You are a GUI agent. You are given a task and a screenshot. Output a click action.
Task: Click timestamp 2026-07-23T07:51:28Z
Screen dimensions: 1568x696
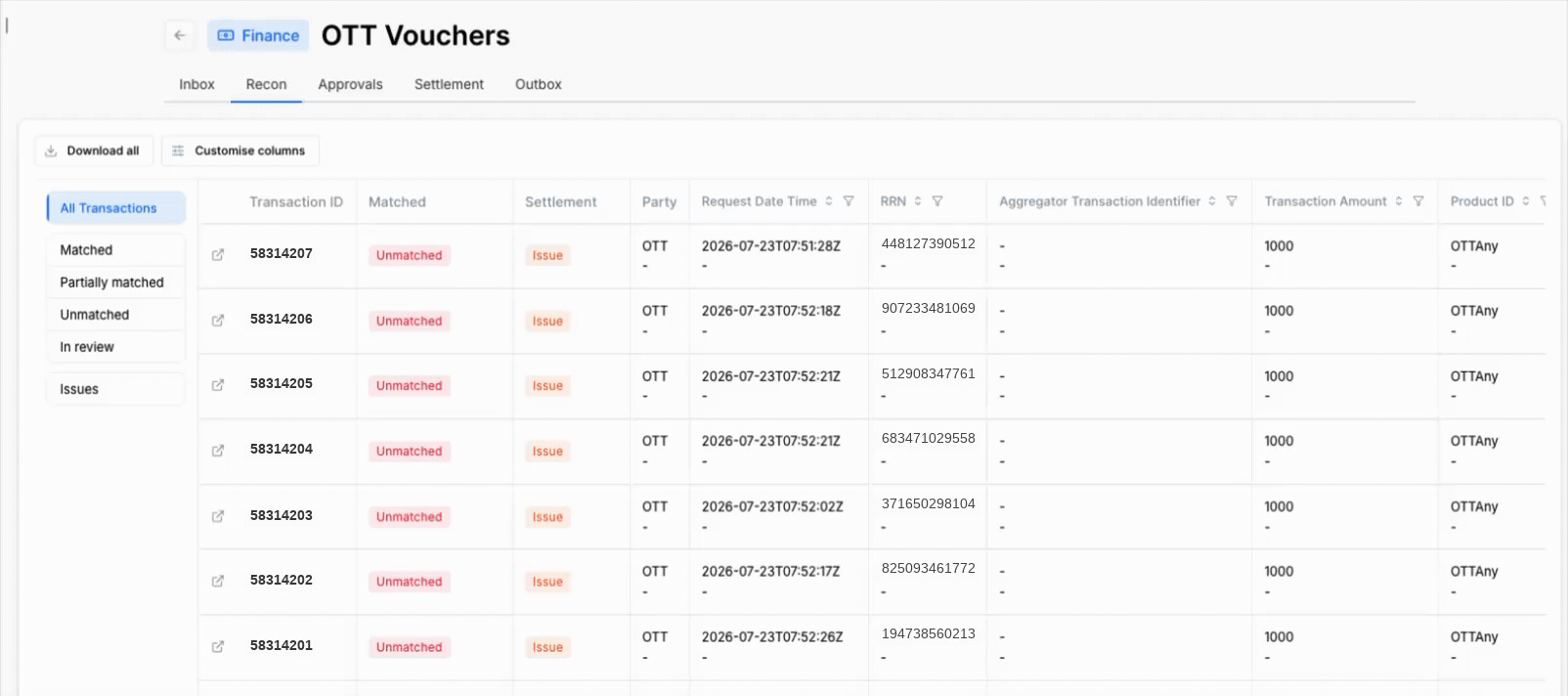pos(771,246)
